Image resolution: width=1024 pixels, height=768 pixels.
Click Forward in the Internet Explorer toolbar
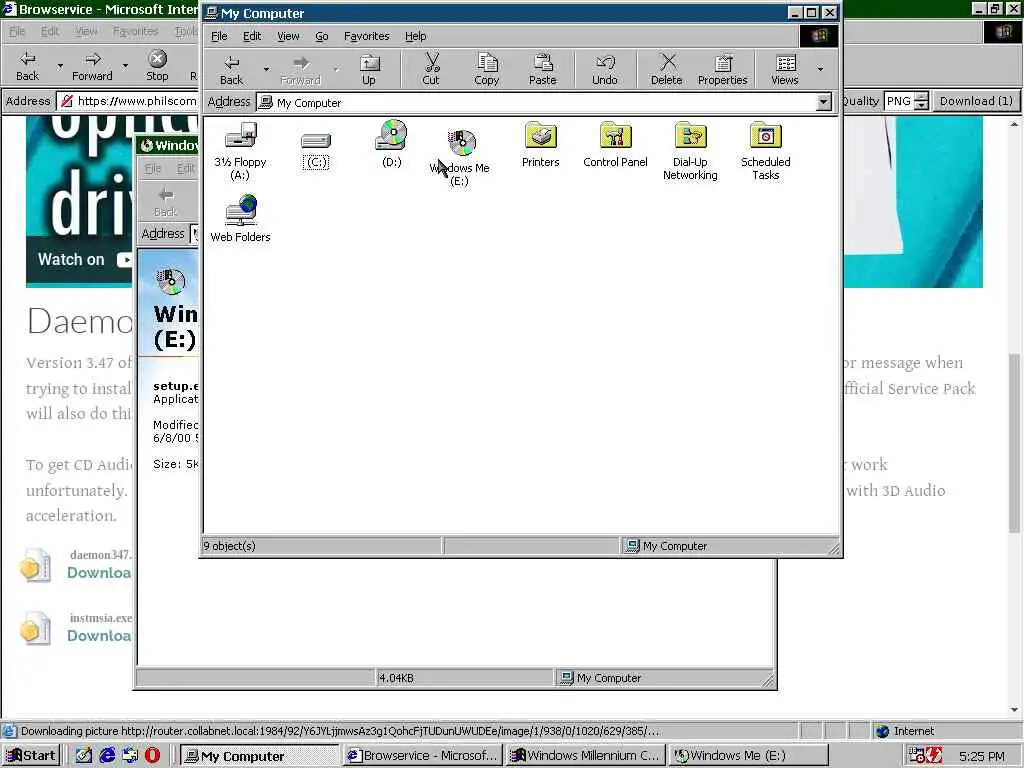(92, 66)
